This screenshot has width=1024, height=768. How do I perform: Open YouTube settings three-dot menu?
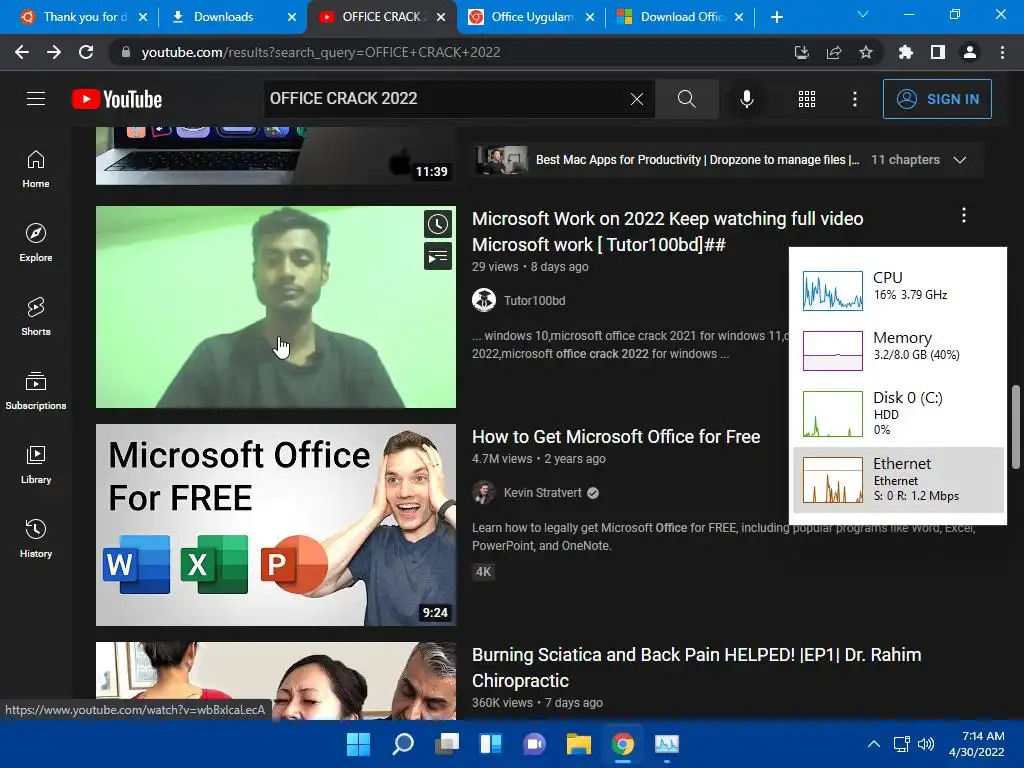(854, 99)
